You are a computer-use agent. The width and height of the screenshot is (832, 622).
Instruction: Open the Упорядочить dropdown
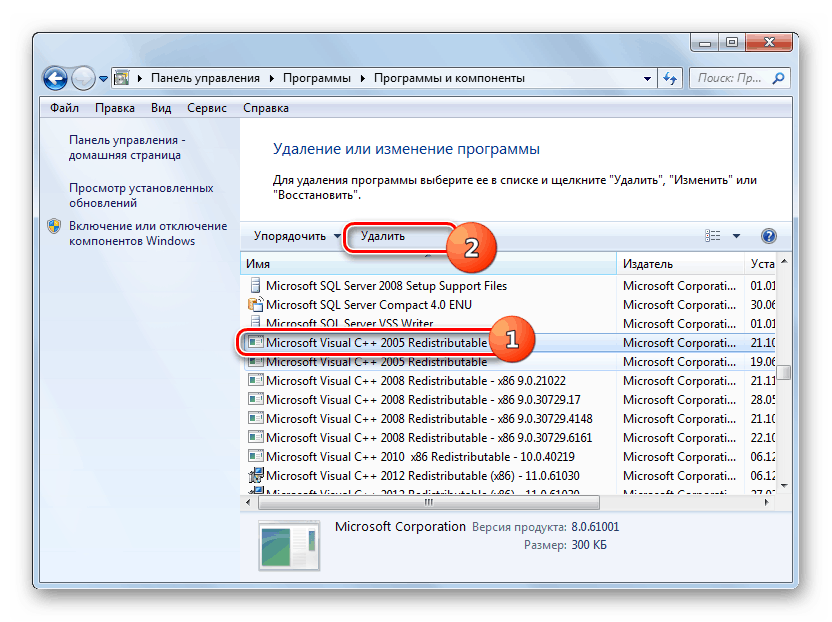coord(296,236)
